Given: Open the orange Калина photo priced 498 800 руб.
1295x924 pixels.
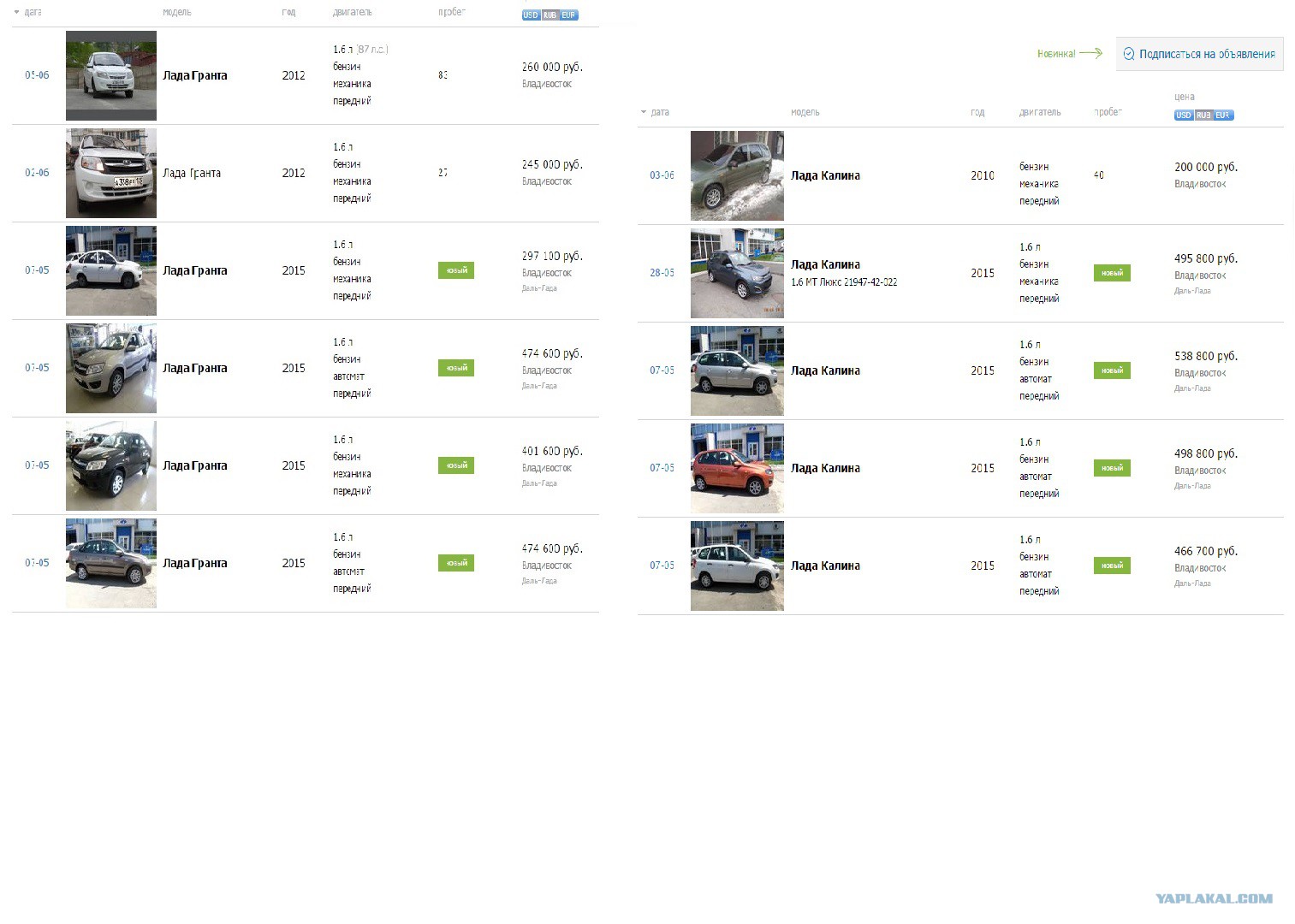Looking at the screenshot, I should [x=737, y=468].
